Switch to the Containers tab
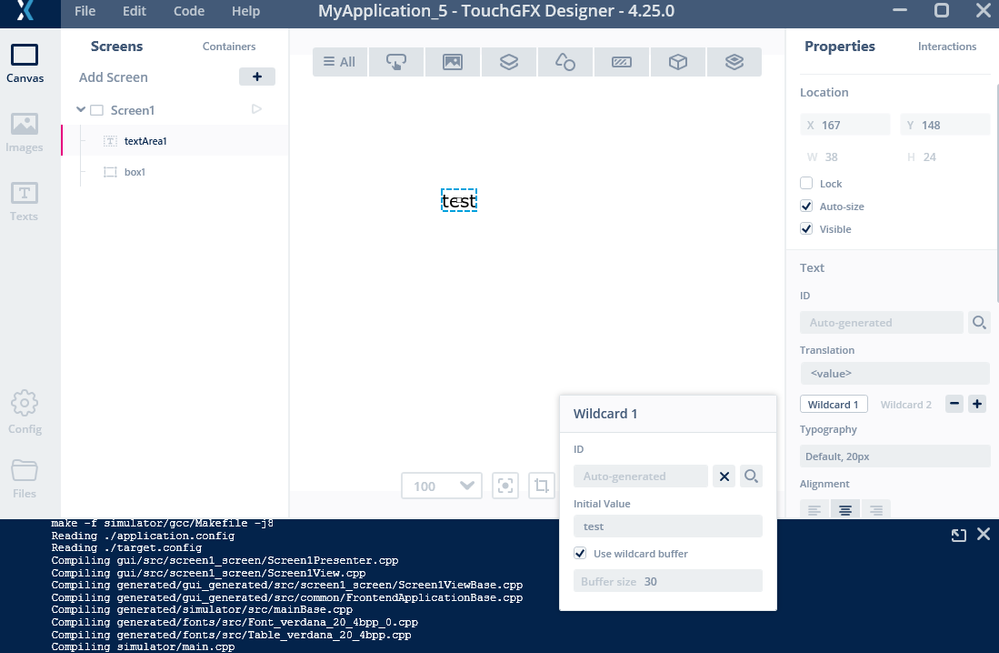Screen dimensions: 999x653 (x=229, y=46)
